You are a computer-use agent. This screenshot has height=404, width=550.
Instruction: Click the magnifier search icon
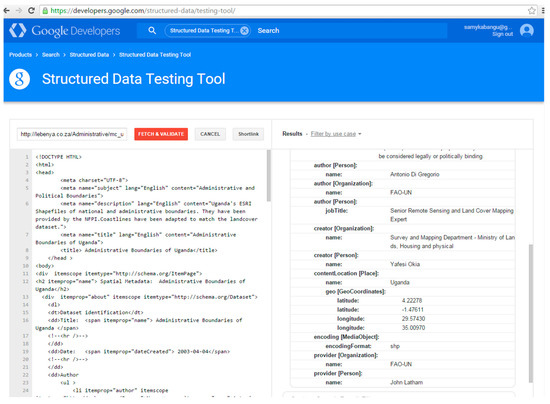click(152, 31)
